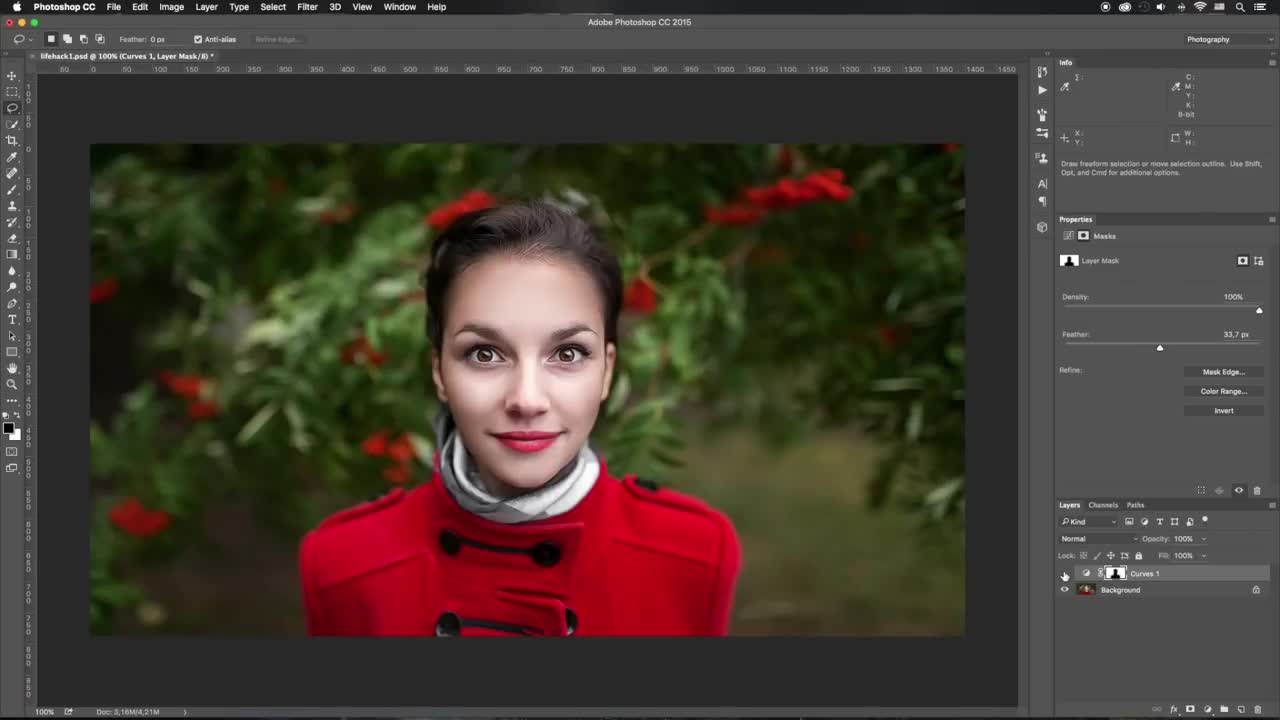Hide the Background layer using eye icon
The width and height of the screenshot is (1280, 720).
(x=1064, y=590)
